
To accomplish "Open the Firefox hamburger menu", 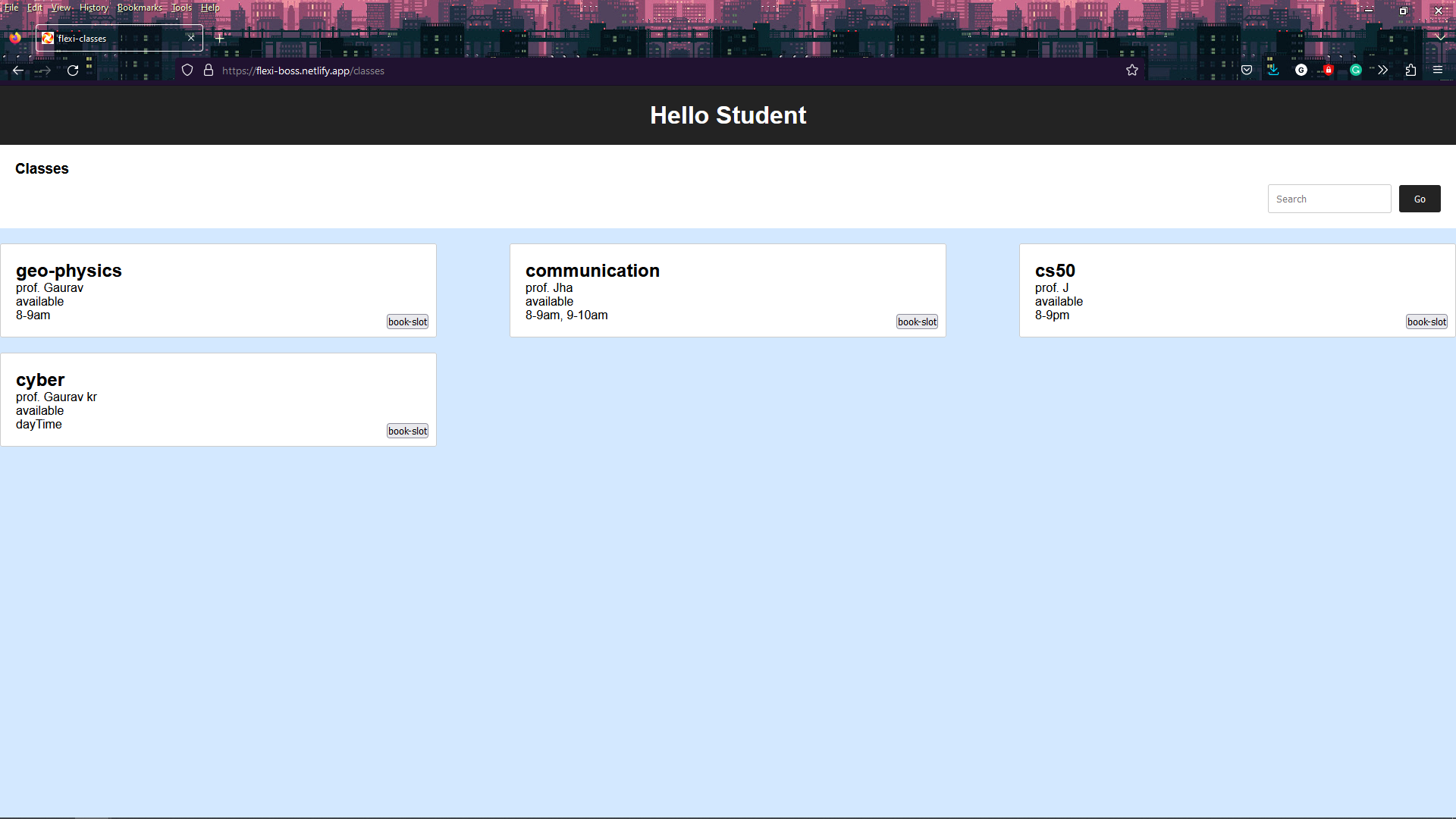I will 1439,70.
